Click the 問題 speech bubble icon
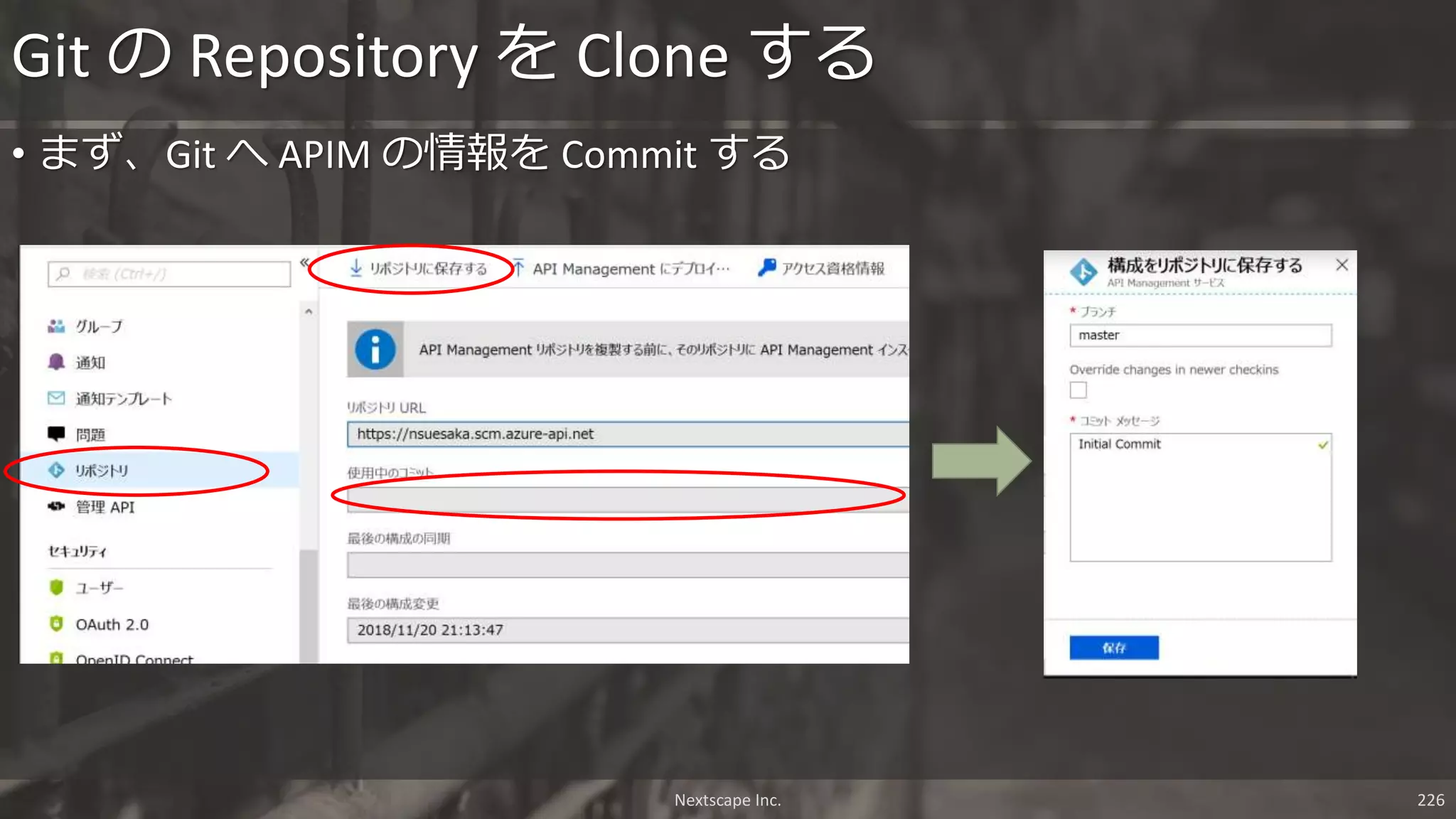The width and height of the screenshot is (1456, 819). [x=56, y=434]
